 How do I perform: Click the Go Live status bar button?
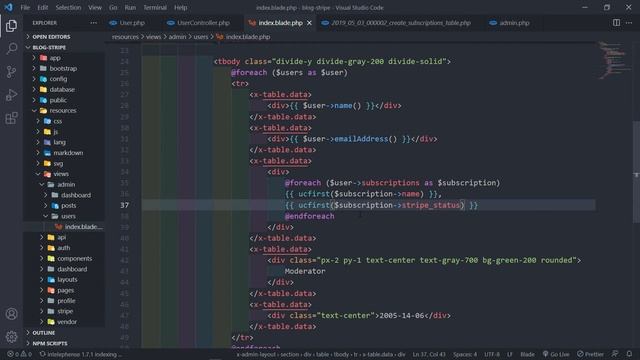[x=556, y=354]
